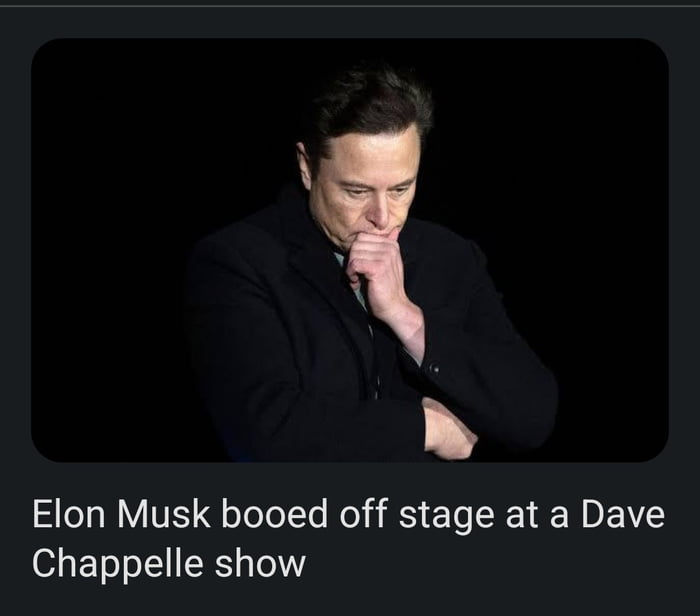Click the coat button on the sleeve
The width and height of the screenshot is (700, 616).
(x=433, y=369)
